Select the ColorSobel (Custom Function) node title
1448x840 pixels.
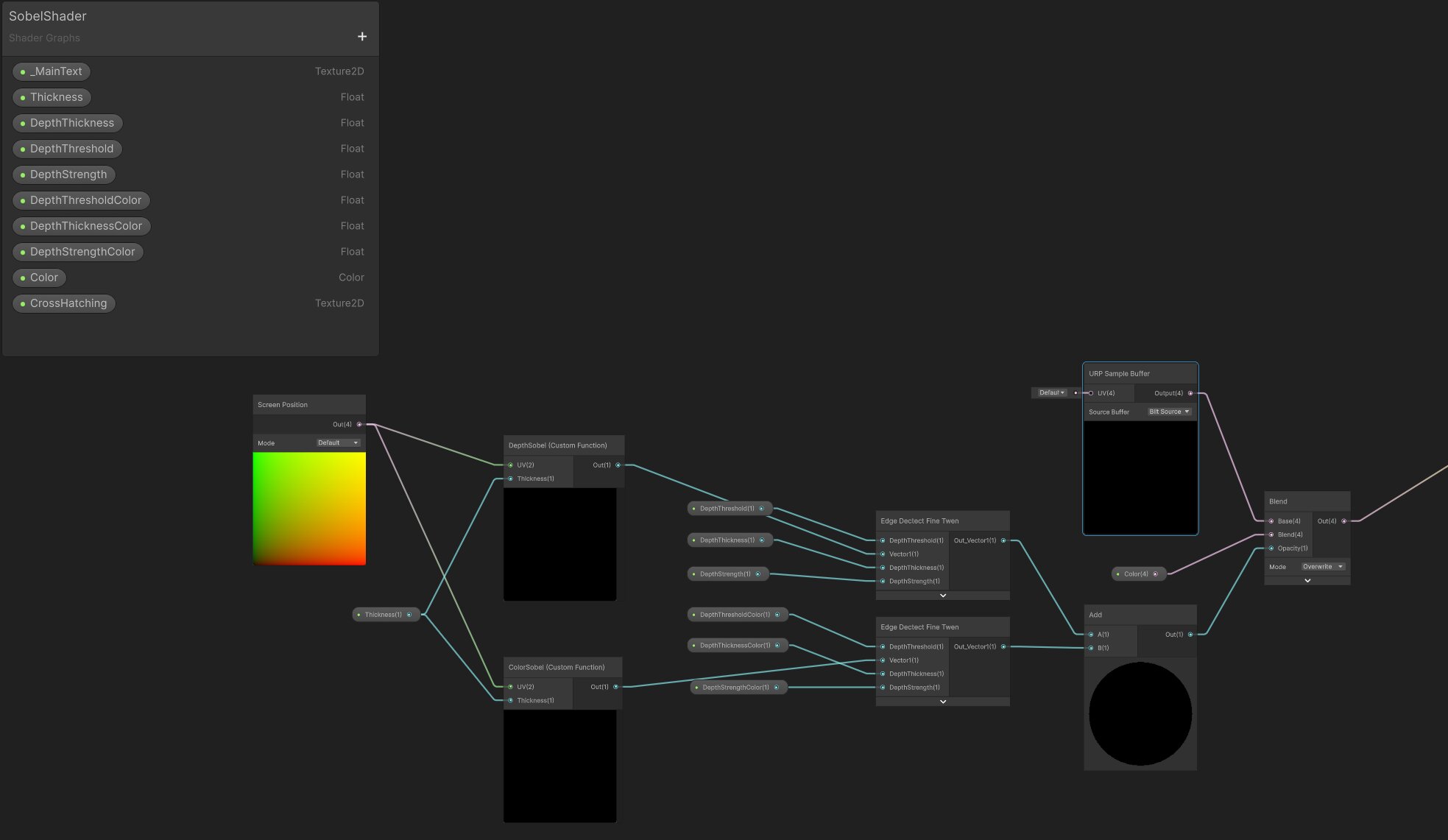557,668
